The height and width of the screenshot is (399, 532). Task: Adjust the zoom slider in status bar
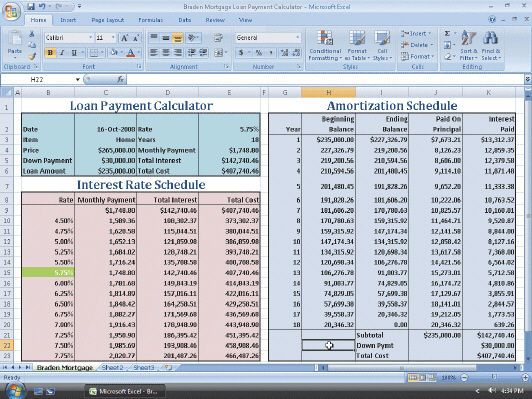(x=494, y=377)
